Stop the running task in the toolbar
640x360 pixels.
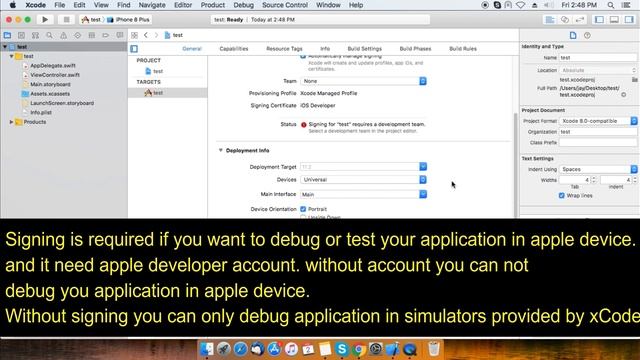pyautogui.click(x=66, y=19)
